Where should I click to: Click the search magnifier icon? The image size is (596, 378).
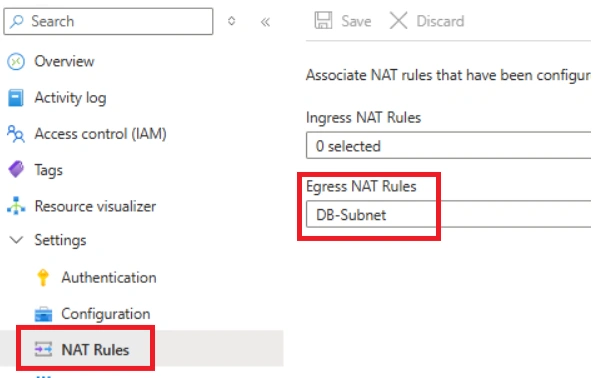17,21
